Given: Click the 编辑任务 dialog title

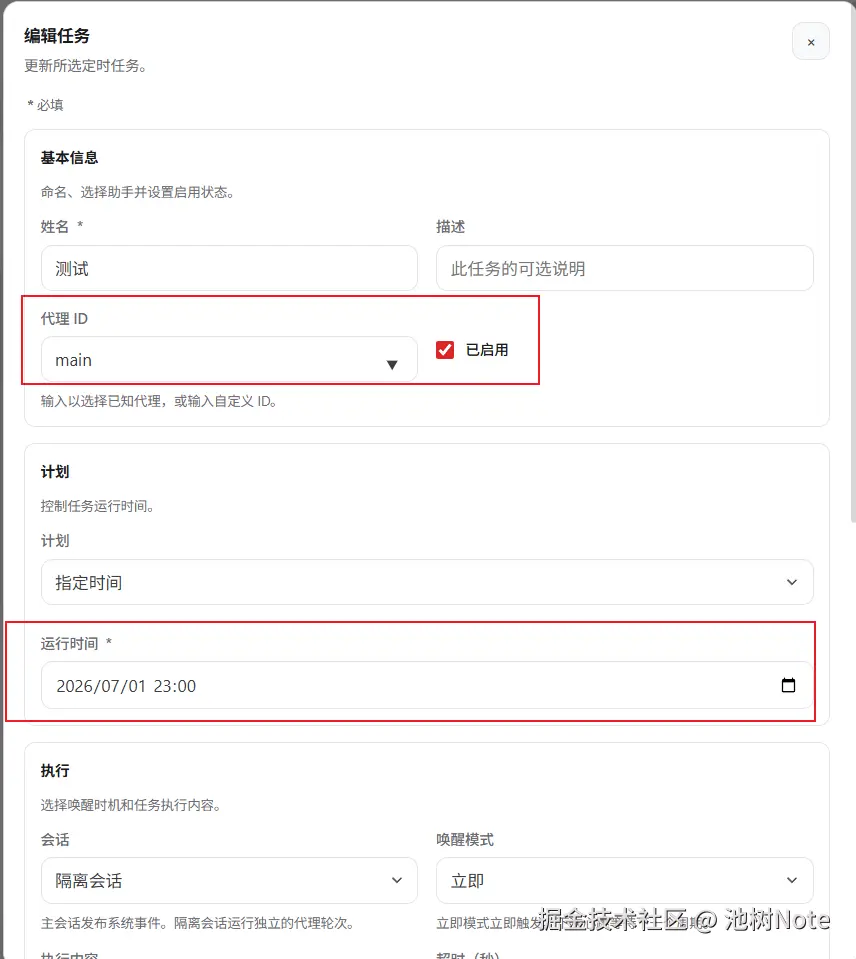Looking at the screenshot, I should (x=57, y=35).
